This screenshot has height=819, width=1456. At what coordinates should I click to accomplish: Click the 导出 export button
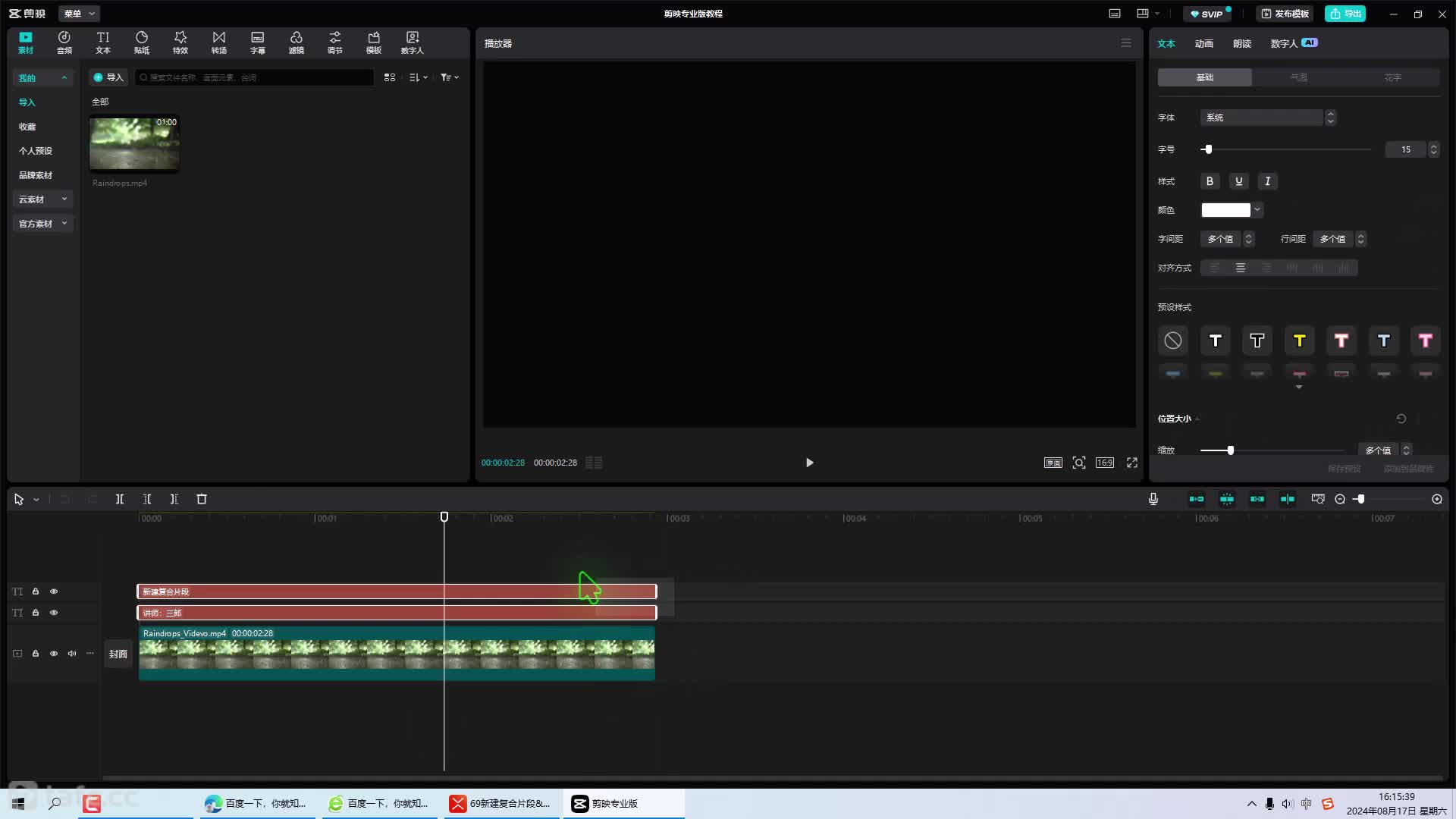click(x=1345, y=14)
